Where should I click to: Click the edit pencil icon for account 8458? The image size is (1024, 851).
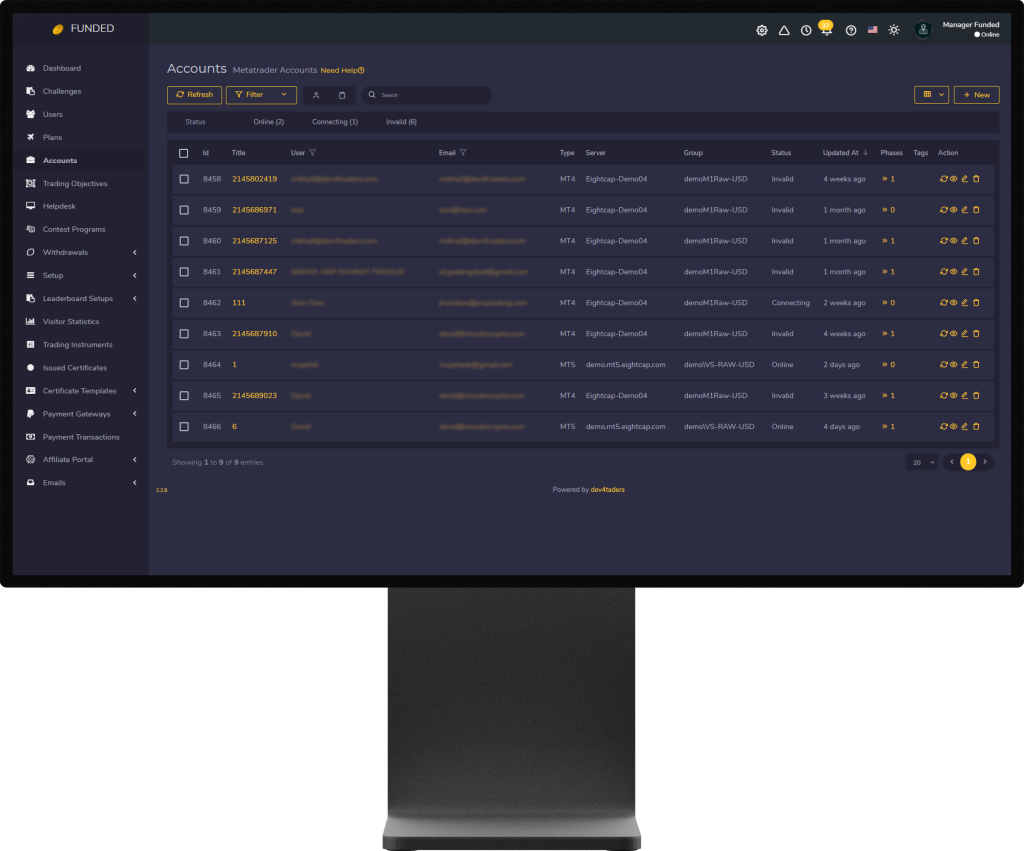pyautogui.click(x=965, y=179)
